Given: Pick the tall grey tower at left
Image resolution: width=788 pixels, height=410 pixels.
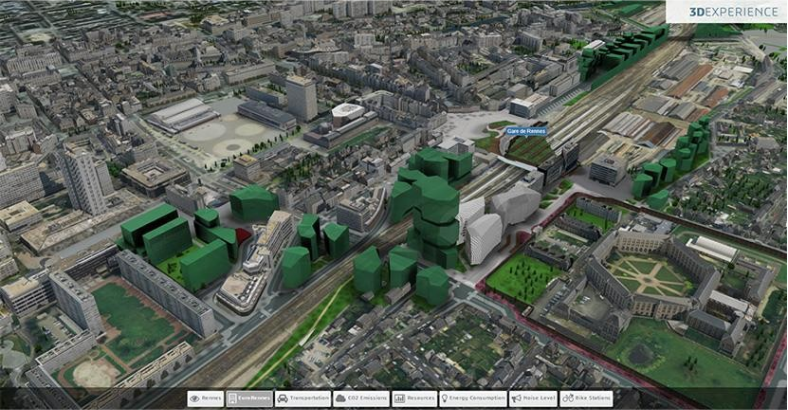Looking at the screenshot, I should [84, 180].
